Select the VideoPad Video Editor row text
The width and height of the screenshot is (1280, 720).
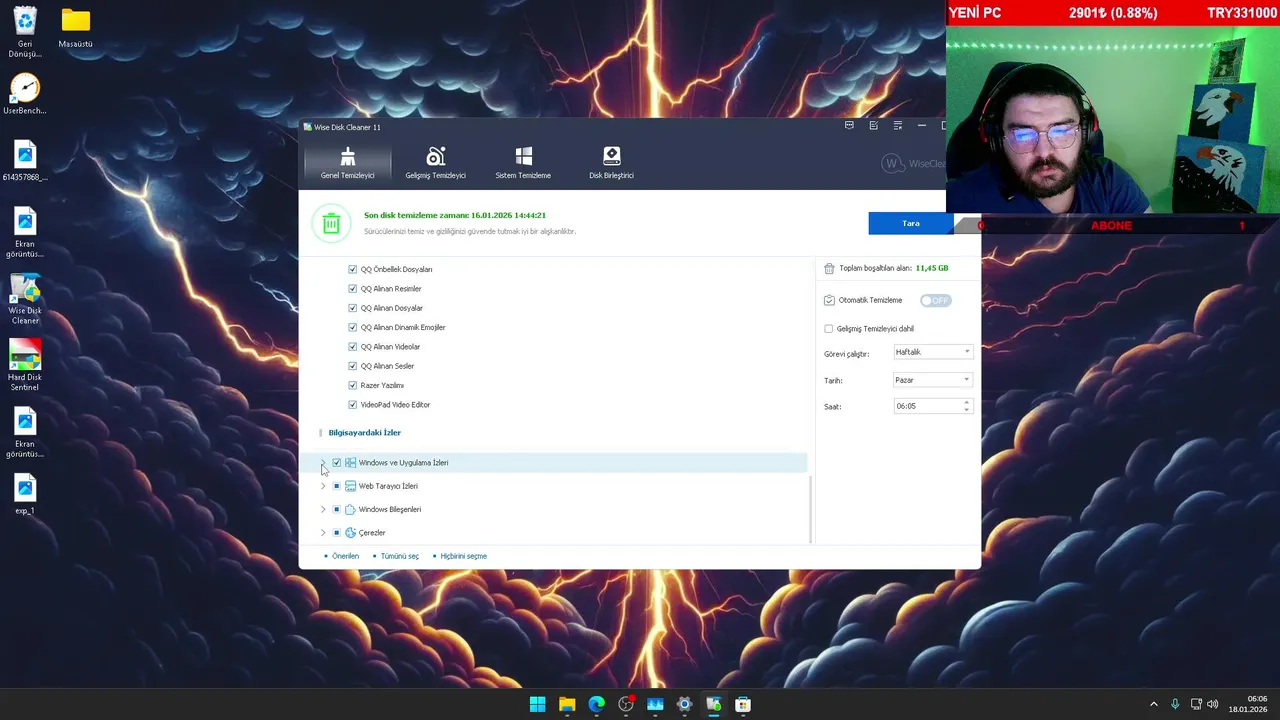pos(395,405)
